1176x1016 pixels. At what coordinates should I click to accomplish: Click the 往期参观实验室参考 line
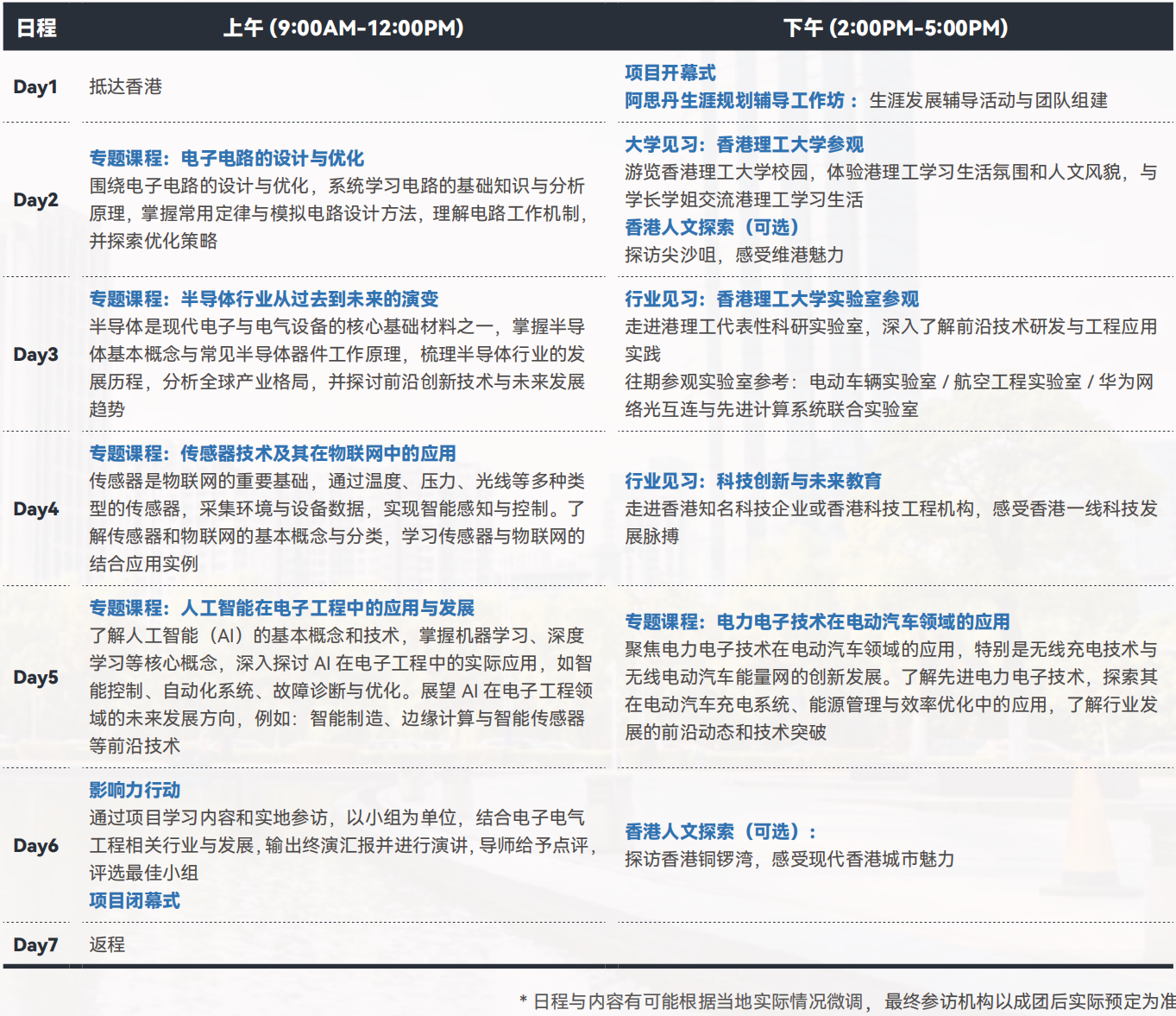(x=890, y=382)
